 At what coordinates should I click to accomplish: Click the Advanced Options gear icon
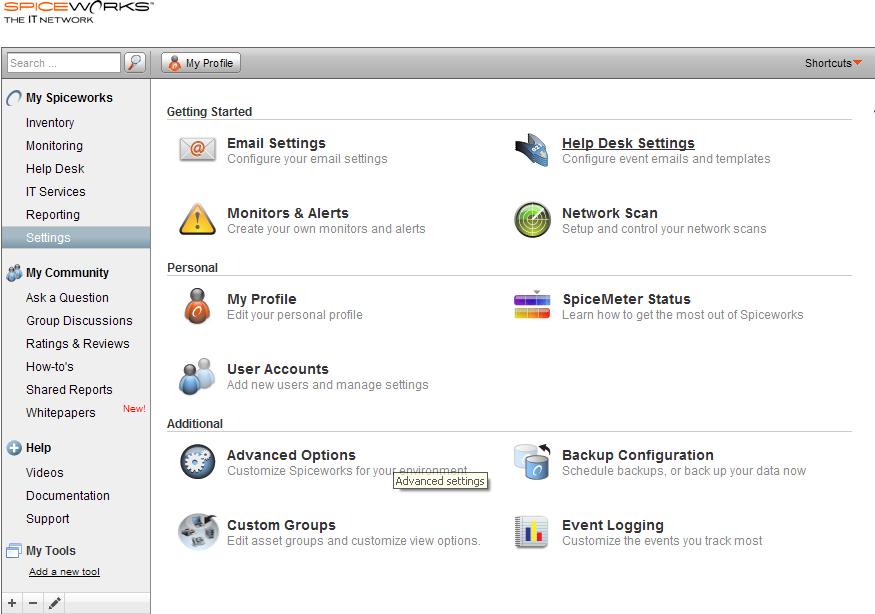point(198,462)
